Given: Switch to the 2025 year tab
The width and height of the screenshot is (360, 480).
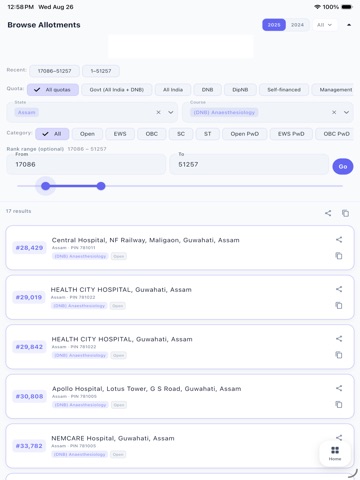Looking at the screenshot, I should 274,25.
